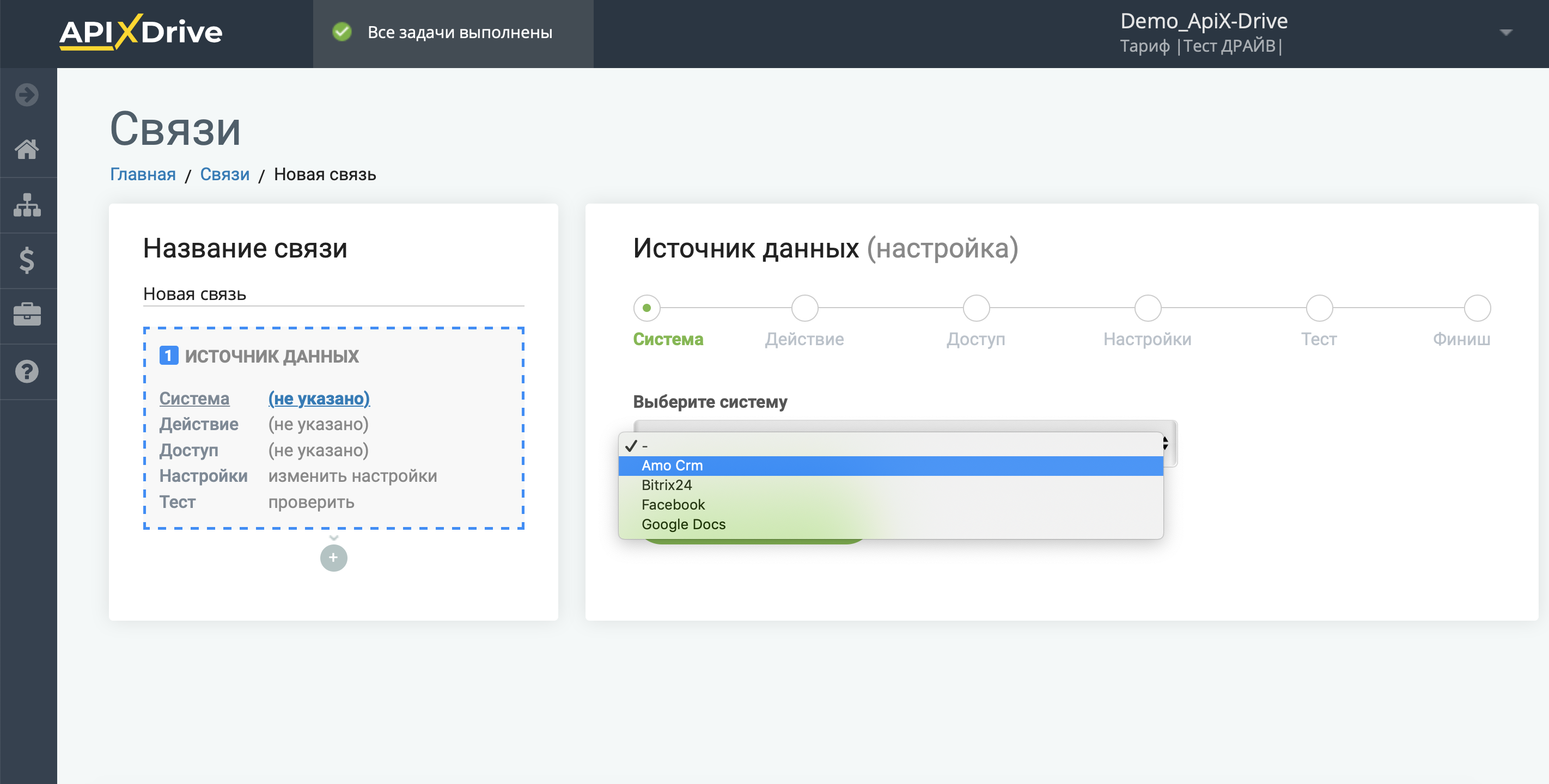Click the Система step circle
Screen dimensions: 1549x784
click(647, 308)
